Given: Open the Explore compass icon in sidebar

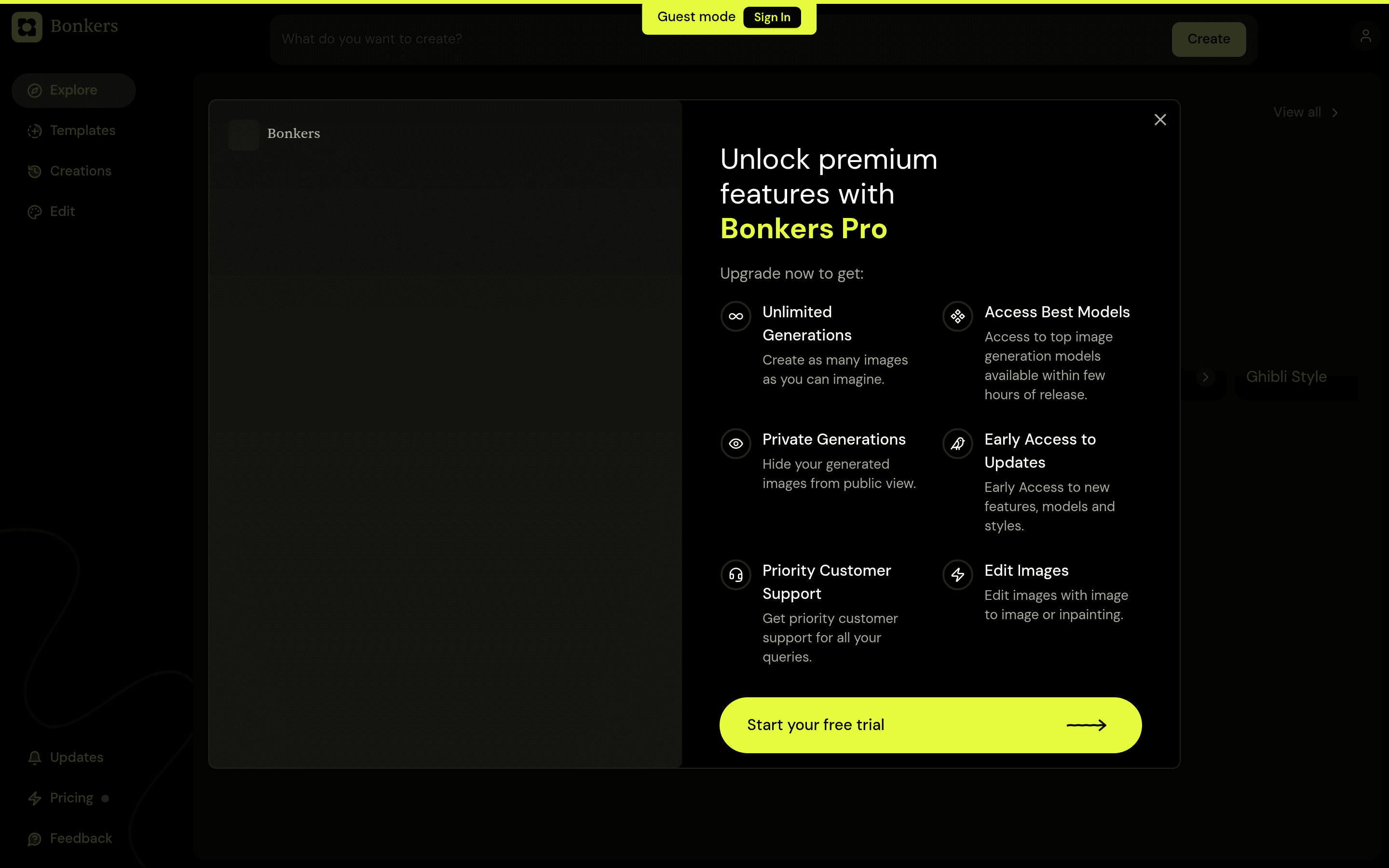Looking at the screenshot, I should click(x=35, y=90).
